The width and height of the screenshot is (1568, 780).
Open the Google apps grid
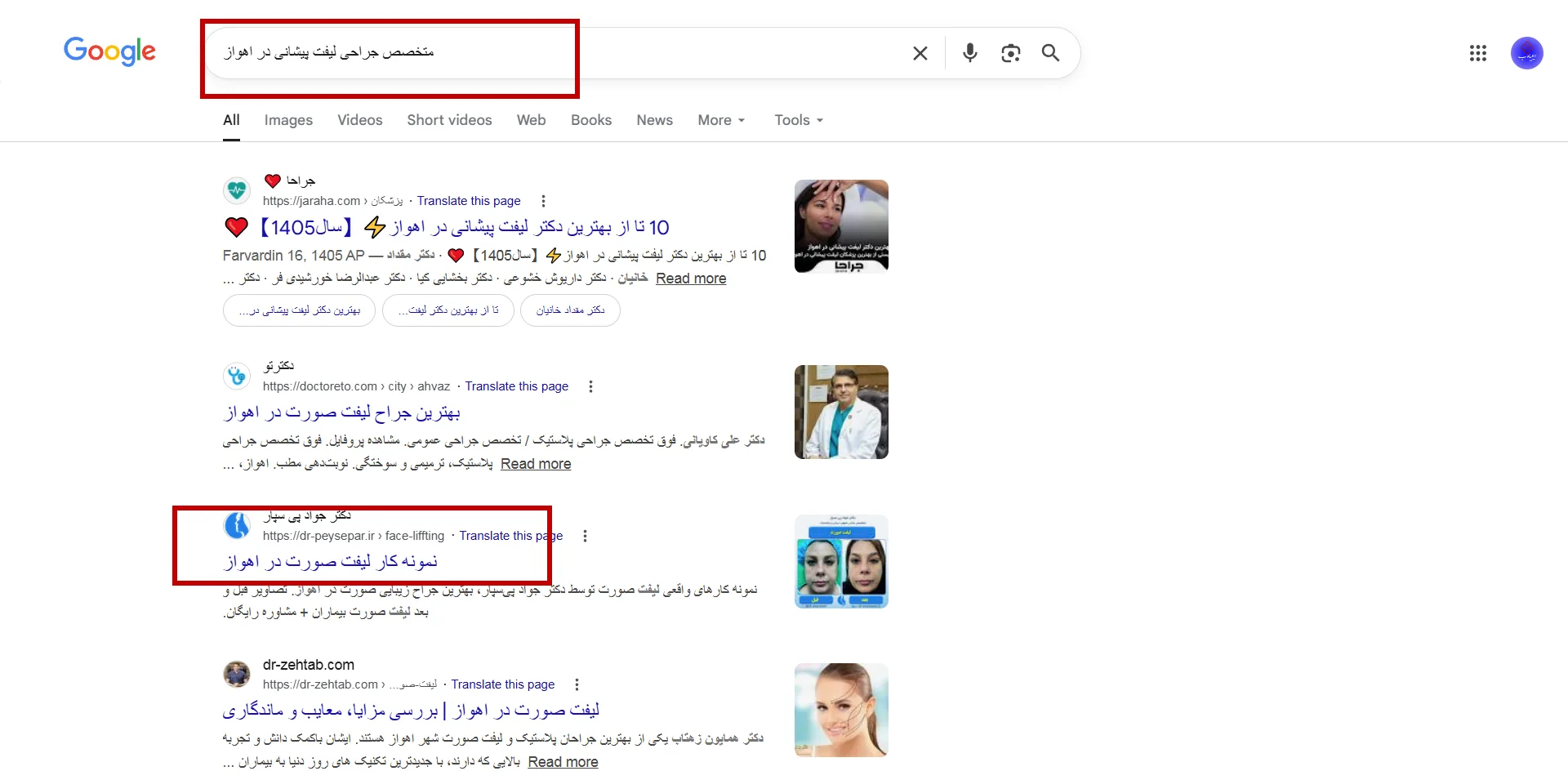pyautogui.click(x=1477, y=53)
